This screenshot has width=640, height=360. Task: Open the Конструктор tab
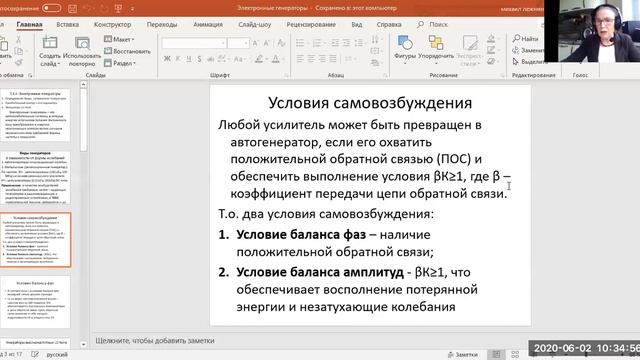pyautogui.click(x=113, y=24)
